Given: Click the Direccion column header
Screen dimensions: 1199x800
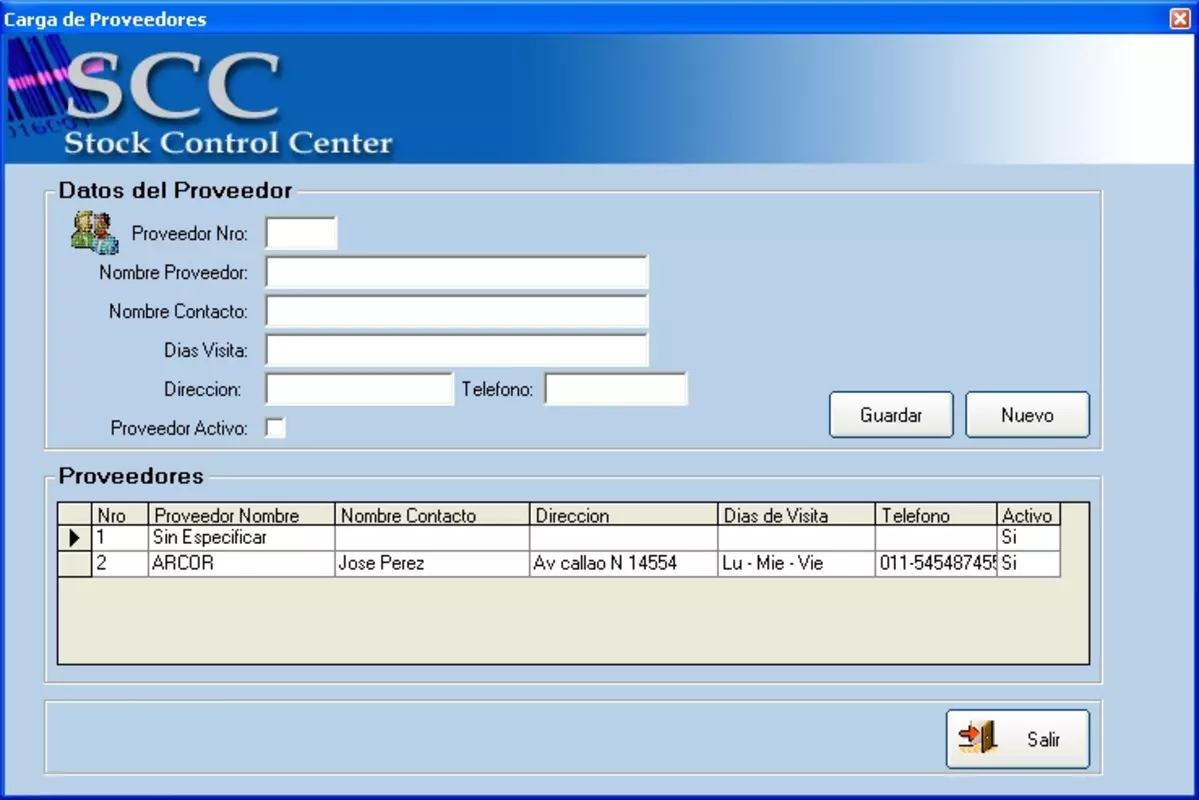Looking at the screenshot, I should pyautogui.click(x=624, y=515).
